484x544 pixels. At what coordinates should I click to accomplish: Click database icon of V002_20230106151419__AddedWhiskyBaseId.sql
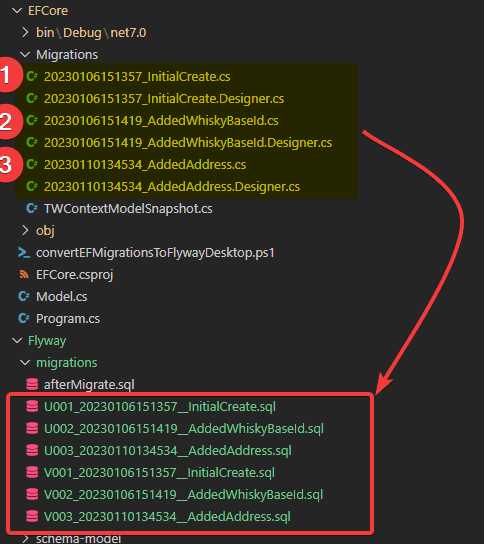point(32,494)
